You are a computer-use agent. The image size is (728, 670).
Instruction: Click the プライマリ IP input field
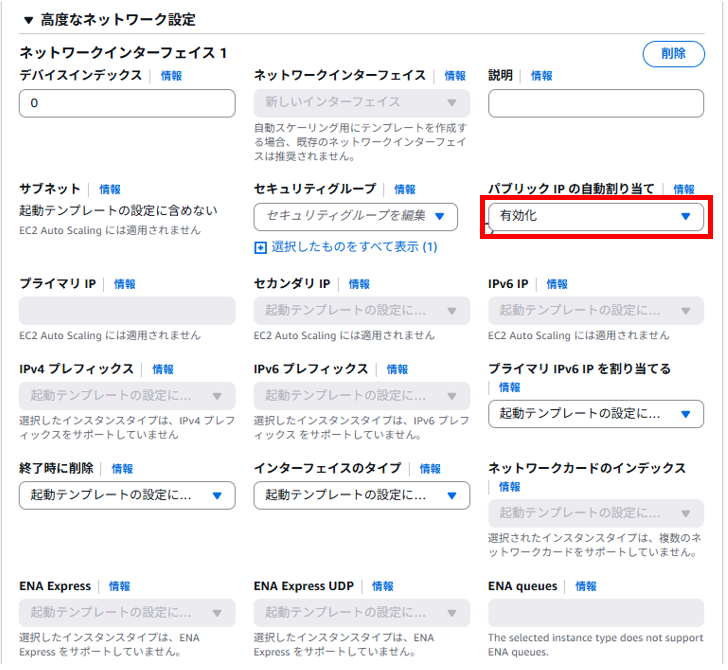point(127,311)
